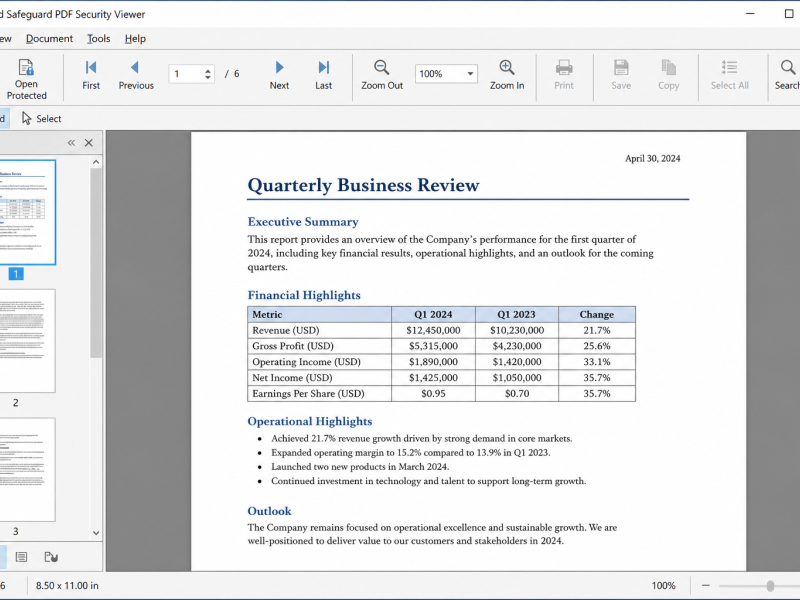Click the thumbnail panel scrollbar thumb
The image size is (800, 600).
(96, 263)
